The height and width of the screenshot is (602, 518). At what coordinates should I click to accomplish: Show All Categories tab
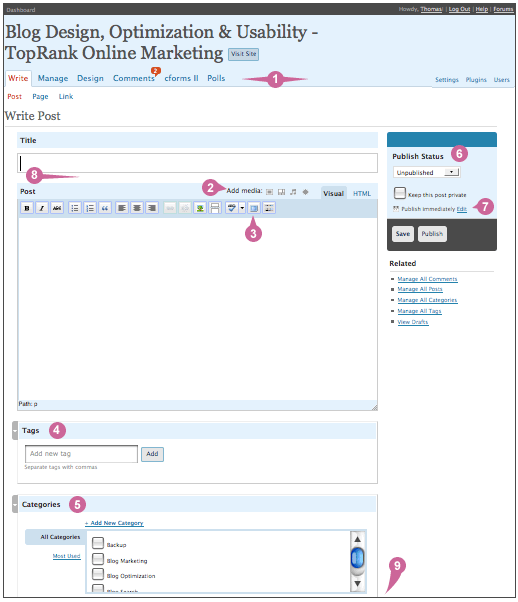tap(56, 537)
